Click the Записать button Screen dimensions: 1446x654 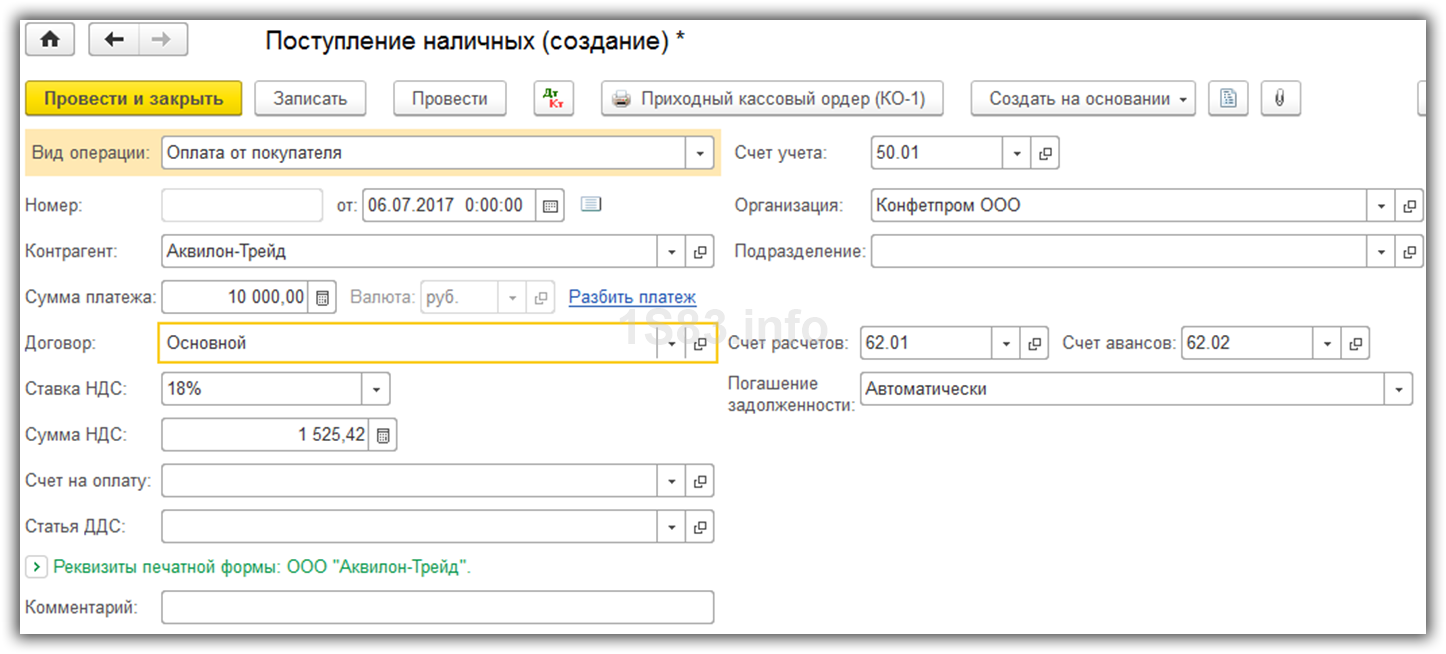(x=310, y=99)
